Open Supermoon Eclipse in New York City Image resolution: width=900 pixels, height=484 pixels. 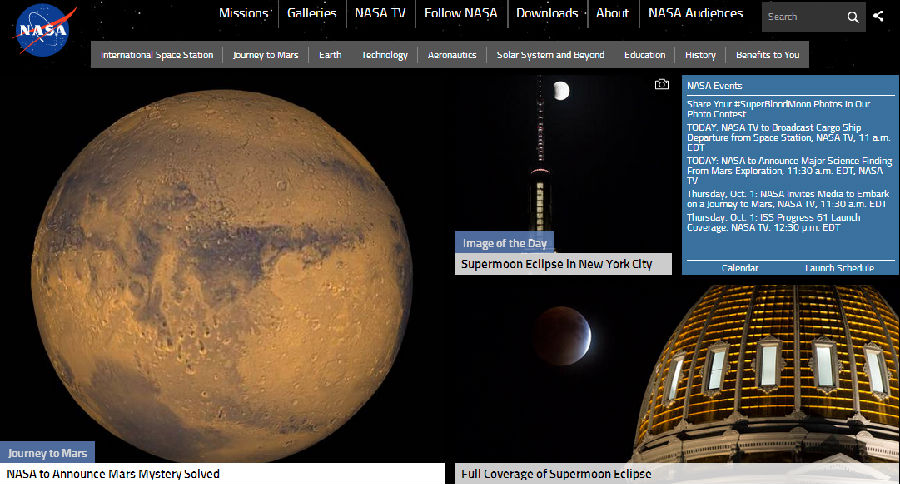click(x=555, y=264)
